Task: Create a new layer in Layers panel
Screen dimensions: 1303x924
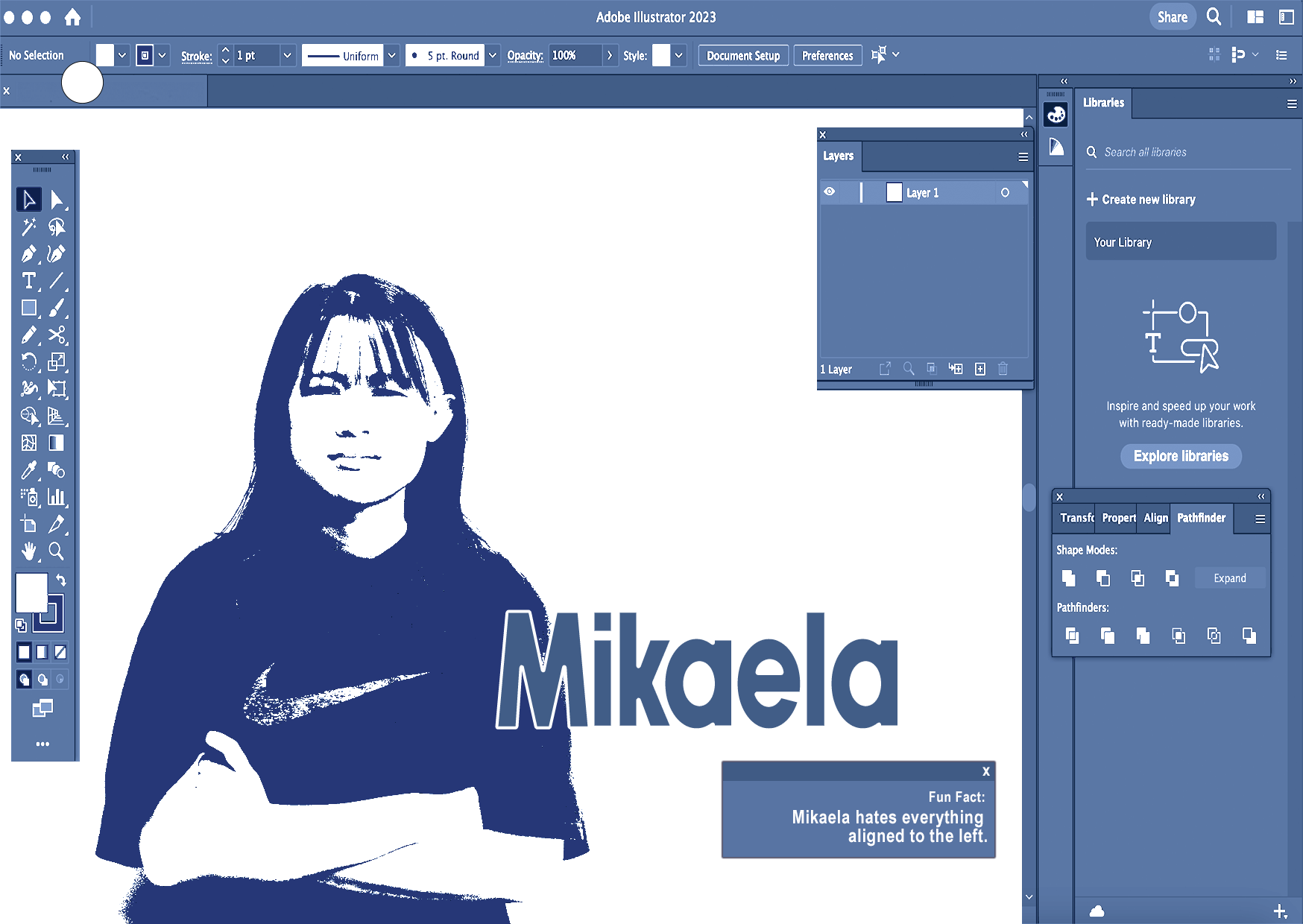Action: tap(980, 369)
